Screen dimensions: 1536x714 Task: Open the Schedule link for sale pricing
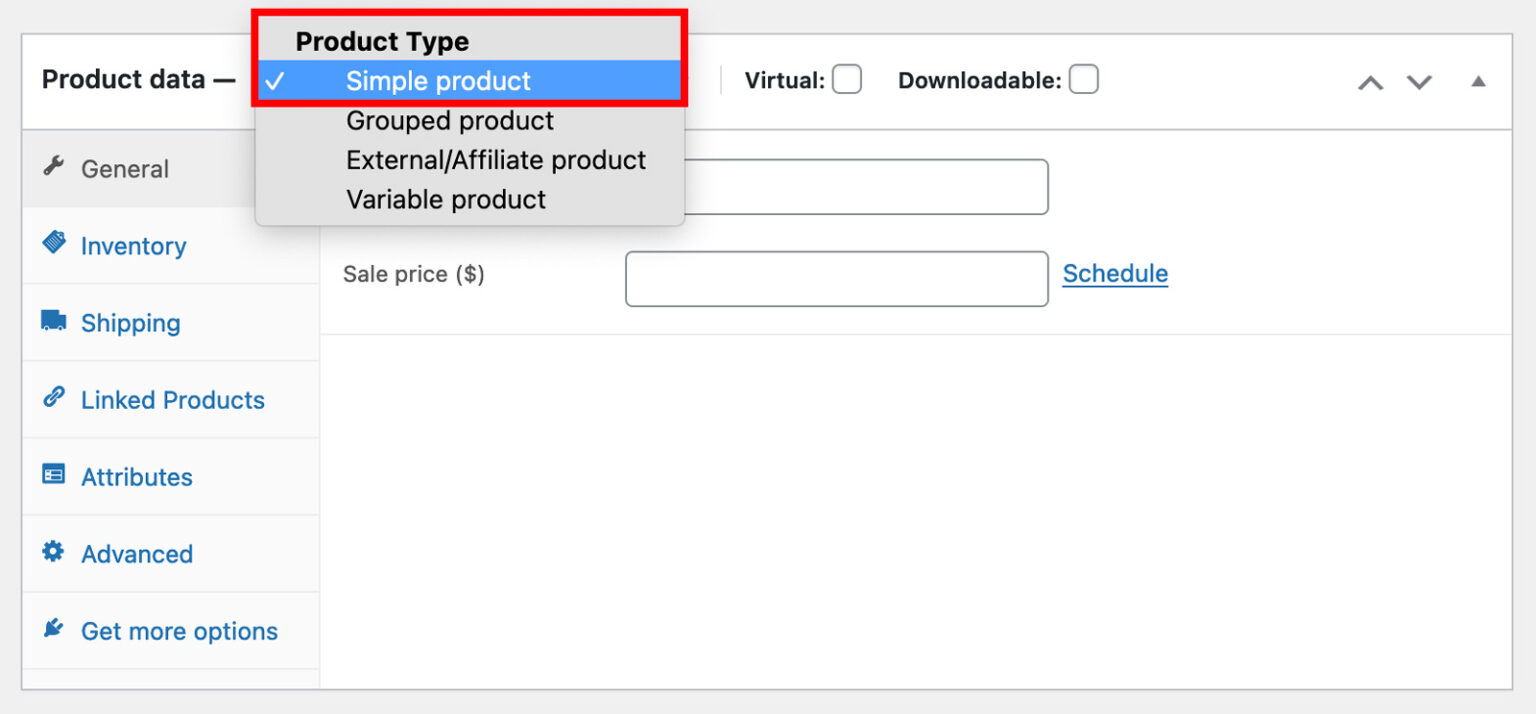click(x=1114, y=273)
